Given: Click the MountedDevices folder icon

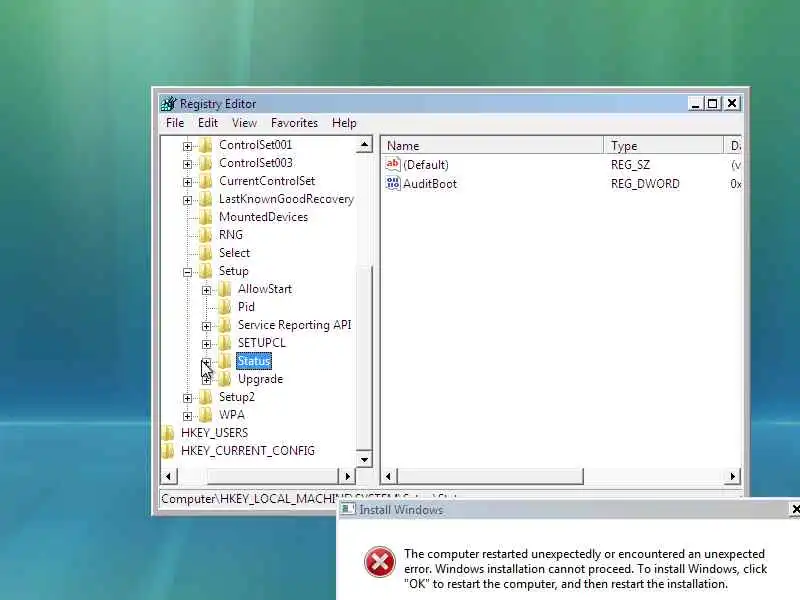Looking at the screenshot, I should tap(206, 217).
